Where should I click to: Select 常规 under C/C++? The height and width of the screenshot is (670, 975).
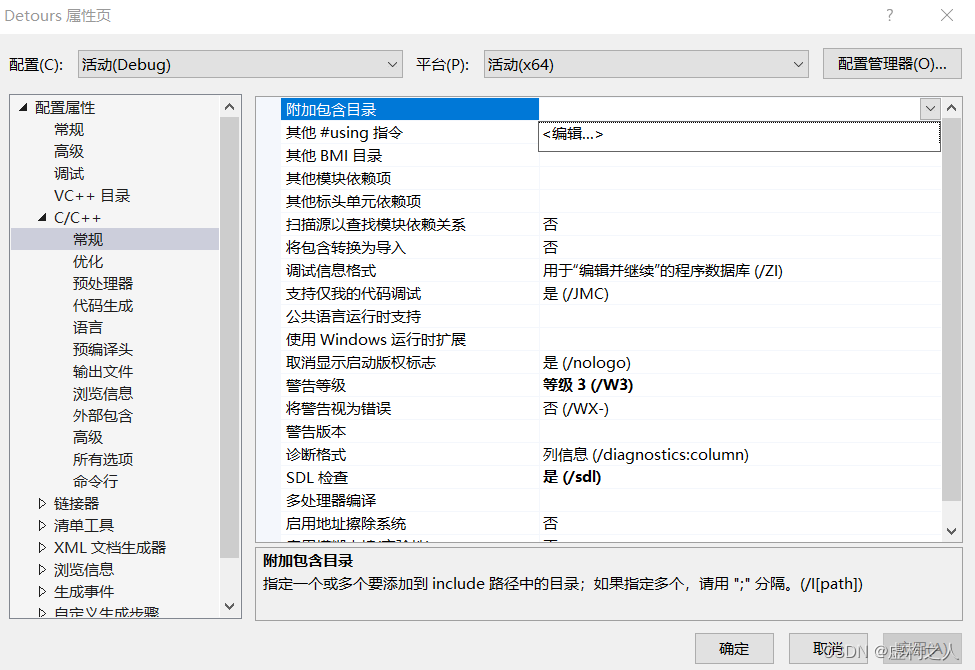coord(88,240)
